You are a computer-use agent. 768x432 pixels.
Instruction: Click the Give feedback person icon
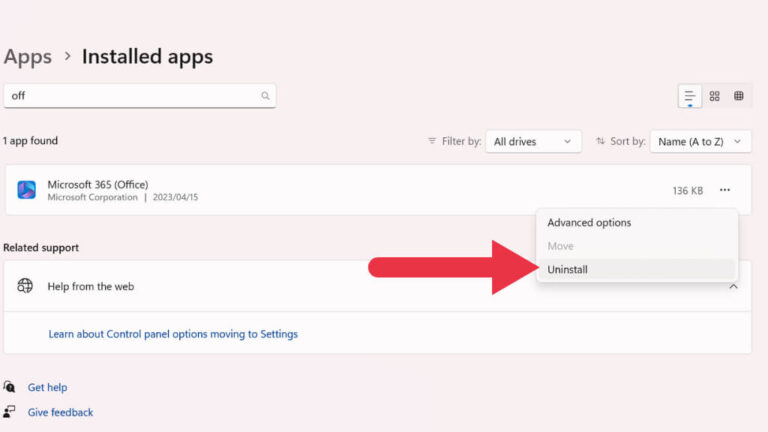click(9, 411)
